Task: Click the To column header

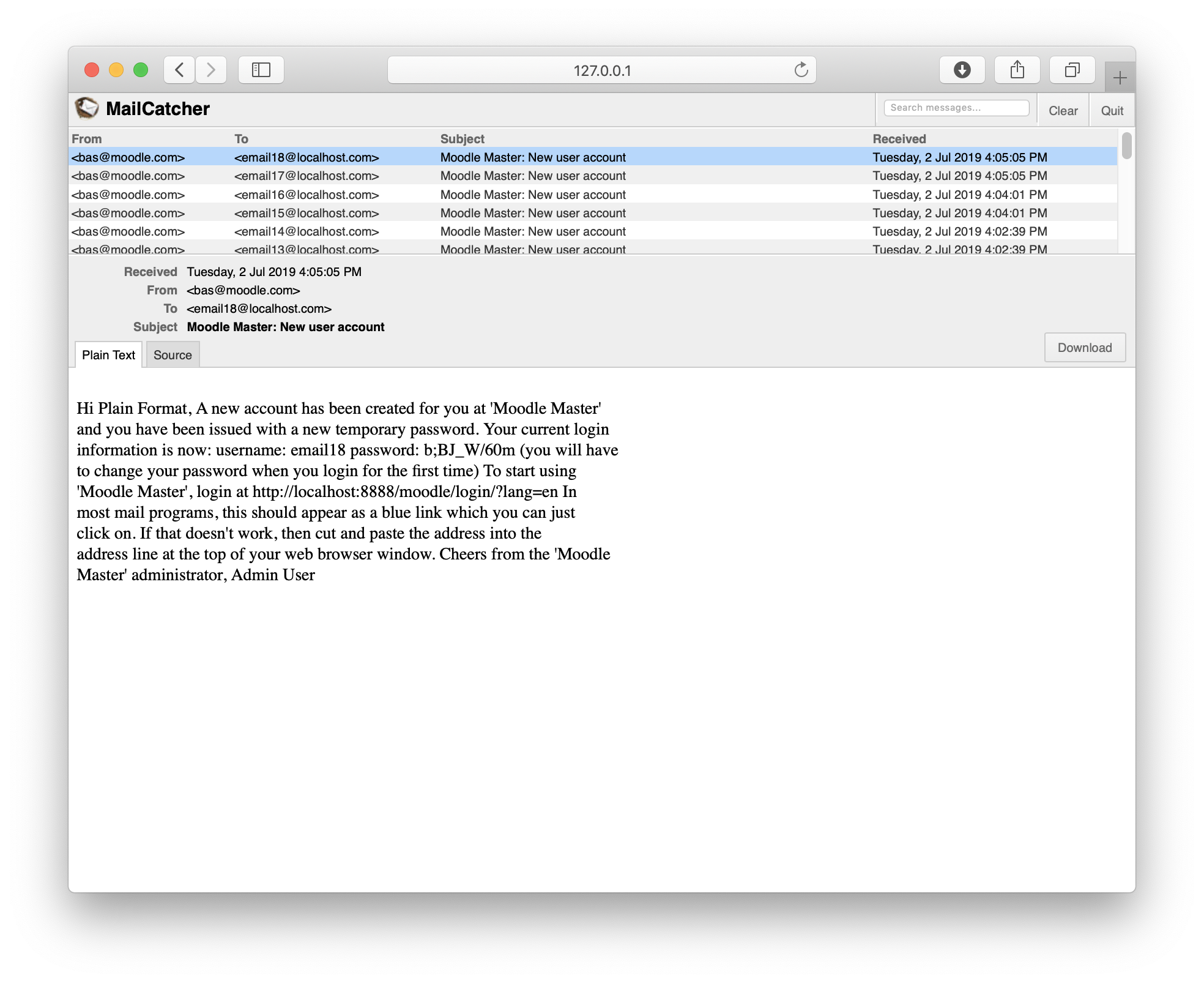Action: pyautogui.click(x=242, y=139)
